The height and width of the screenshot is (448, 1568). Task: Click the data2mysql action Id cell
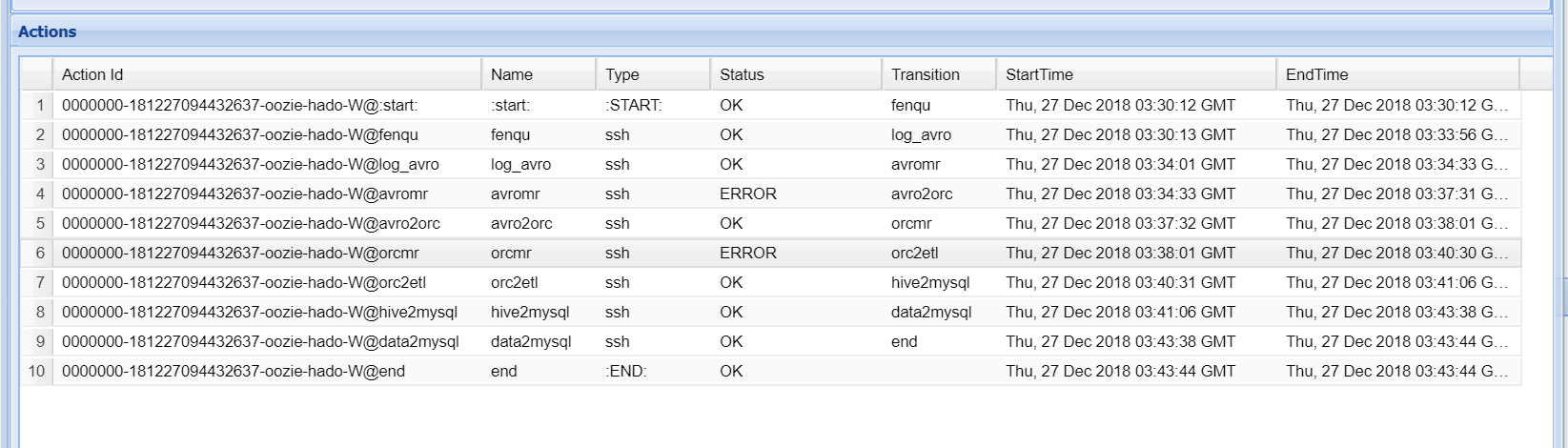pos(260,341)
